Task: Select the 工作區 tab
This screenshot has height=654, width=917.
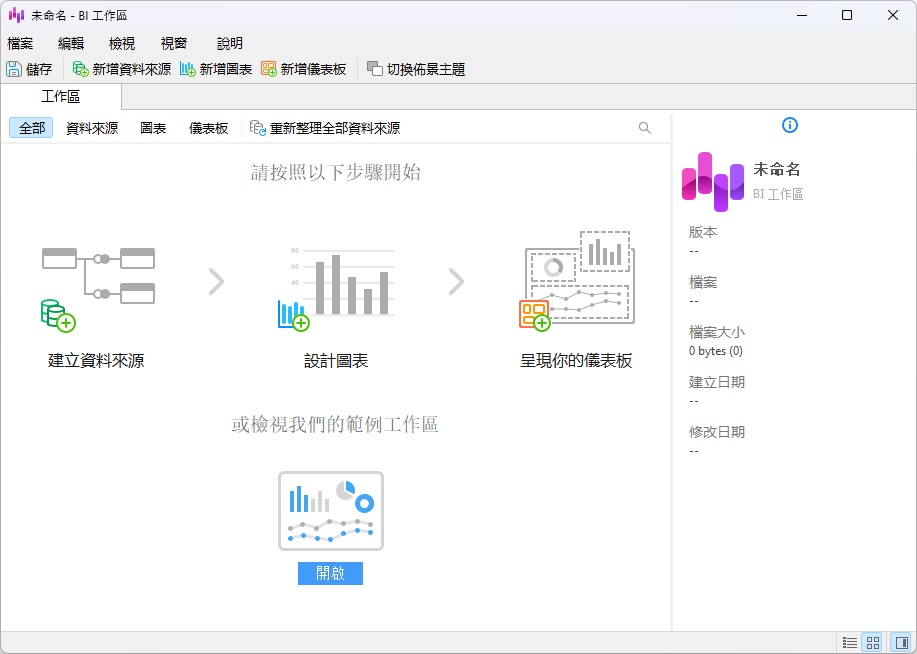Action: point(61,97)
